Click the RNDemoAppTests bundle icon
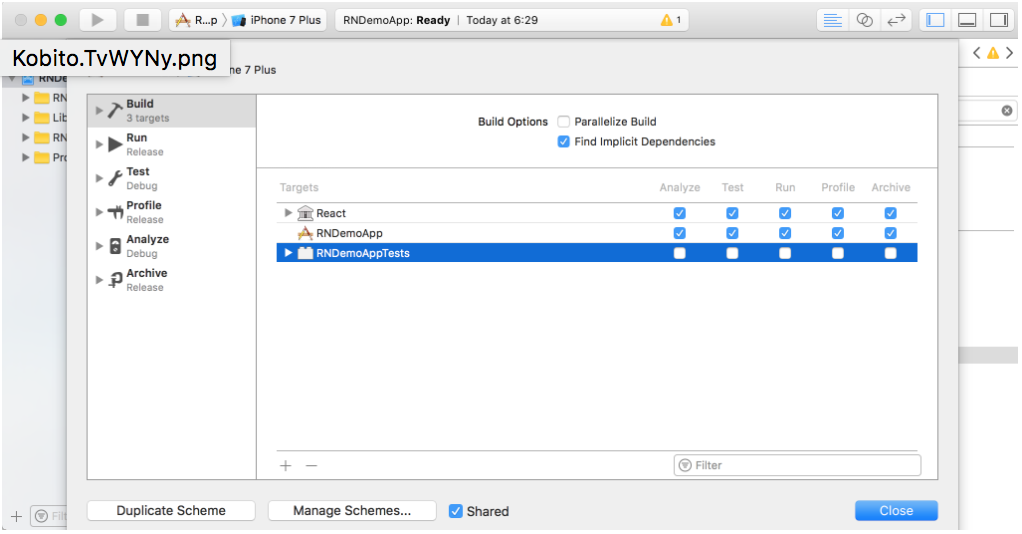Viewport: 1022px width, 534px height. click(305, 252)
